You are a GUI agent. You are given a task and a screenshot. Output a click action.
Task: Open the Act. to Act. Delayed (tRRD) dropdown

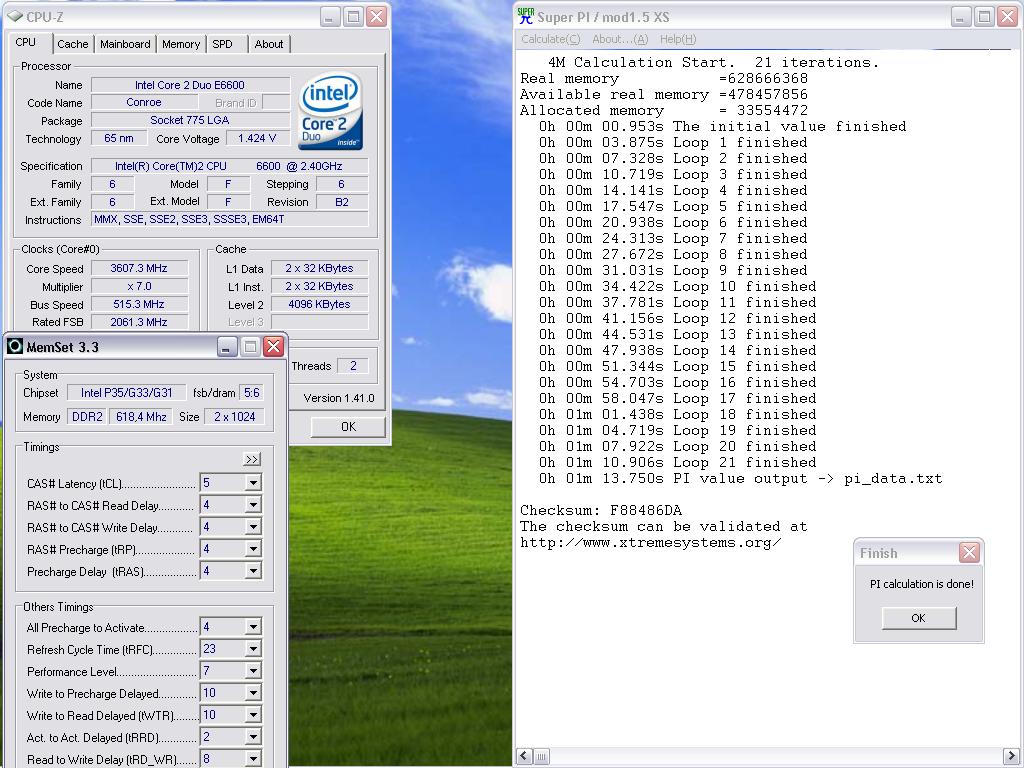253,737
